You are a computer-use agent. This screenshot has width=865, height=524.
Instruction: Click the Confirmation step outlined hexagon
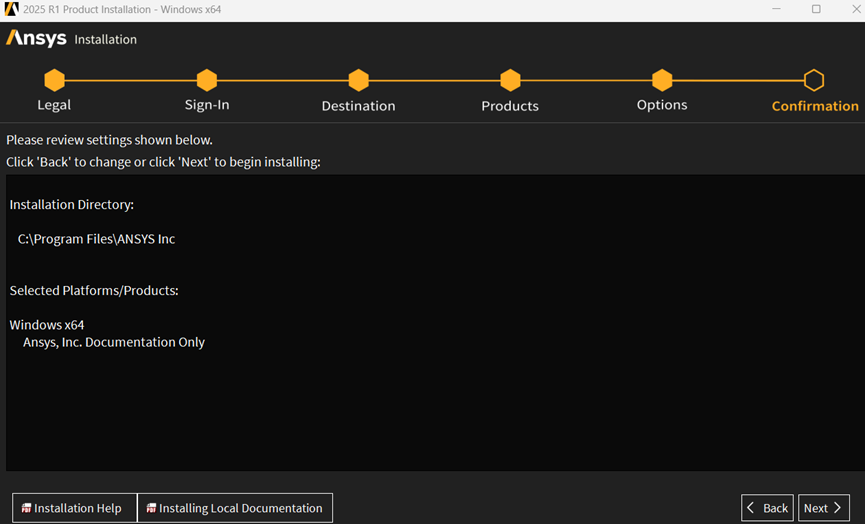pyautogui.click(x=814, y=81)
